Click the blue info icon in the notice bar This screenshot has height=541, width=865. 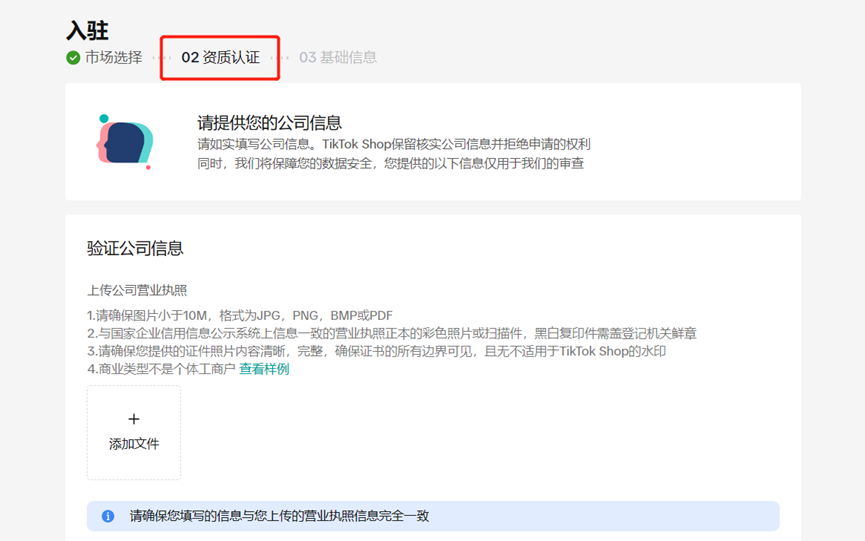click(x=108, y=516)
